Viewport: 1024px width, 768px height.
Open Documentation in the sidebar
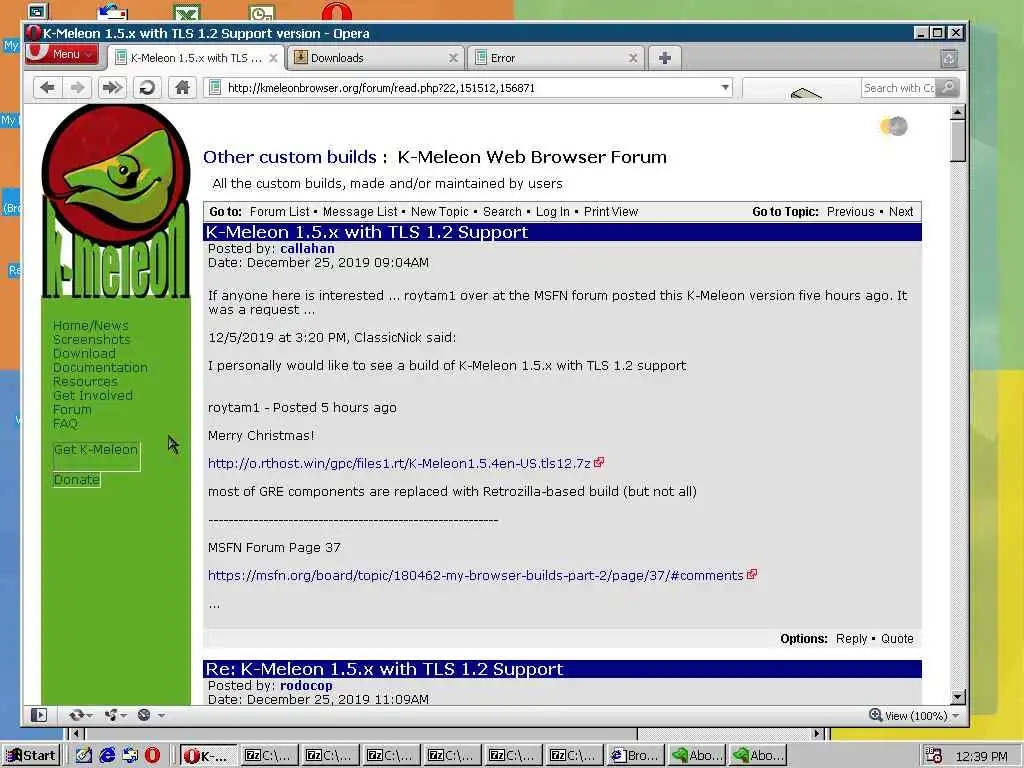coord(100,367)
